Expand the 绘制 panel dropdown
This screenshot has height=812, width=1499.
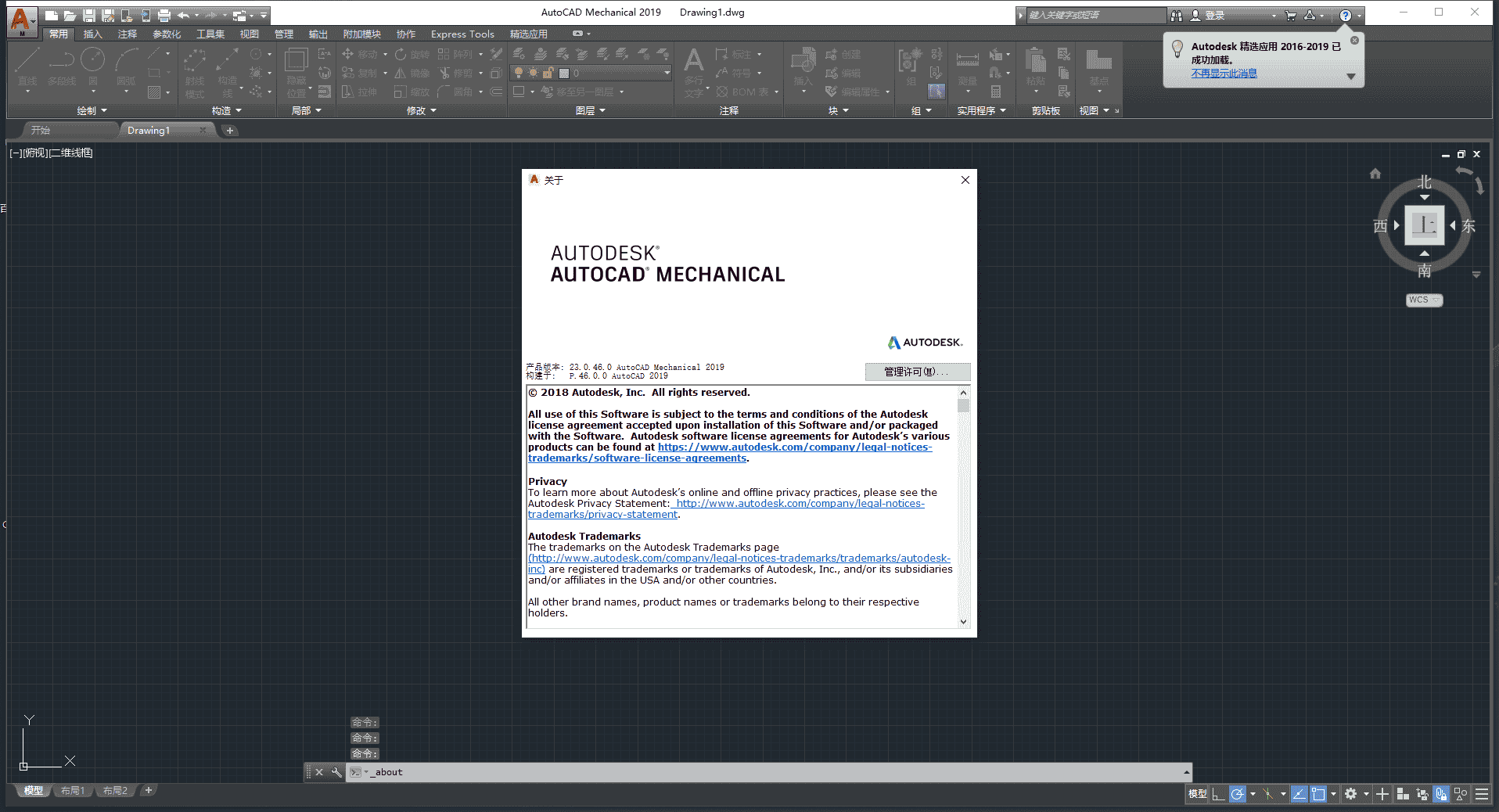[104, 110]
